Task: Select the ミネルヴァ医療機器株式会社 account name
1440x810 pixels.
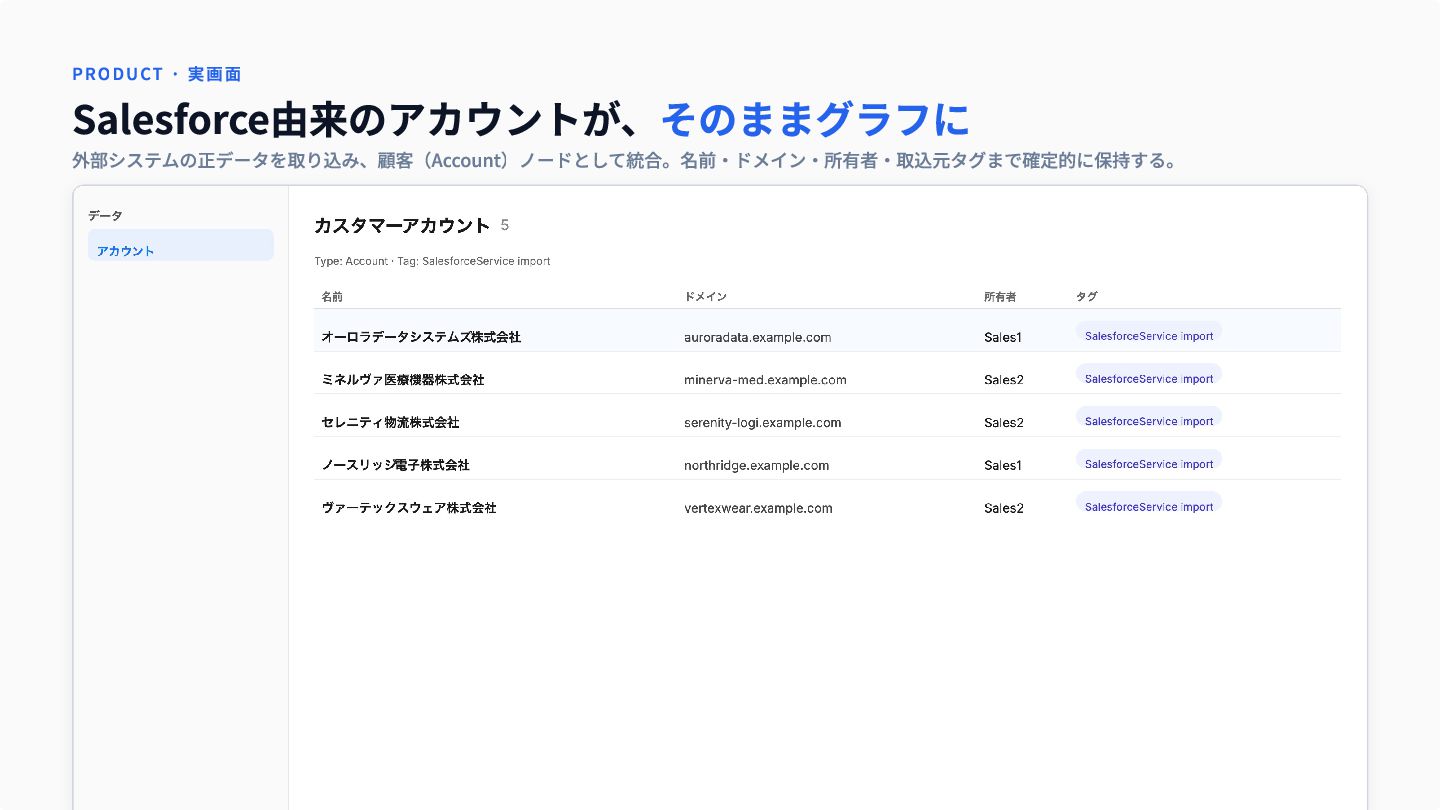Action: [403, 380]
